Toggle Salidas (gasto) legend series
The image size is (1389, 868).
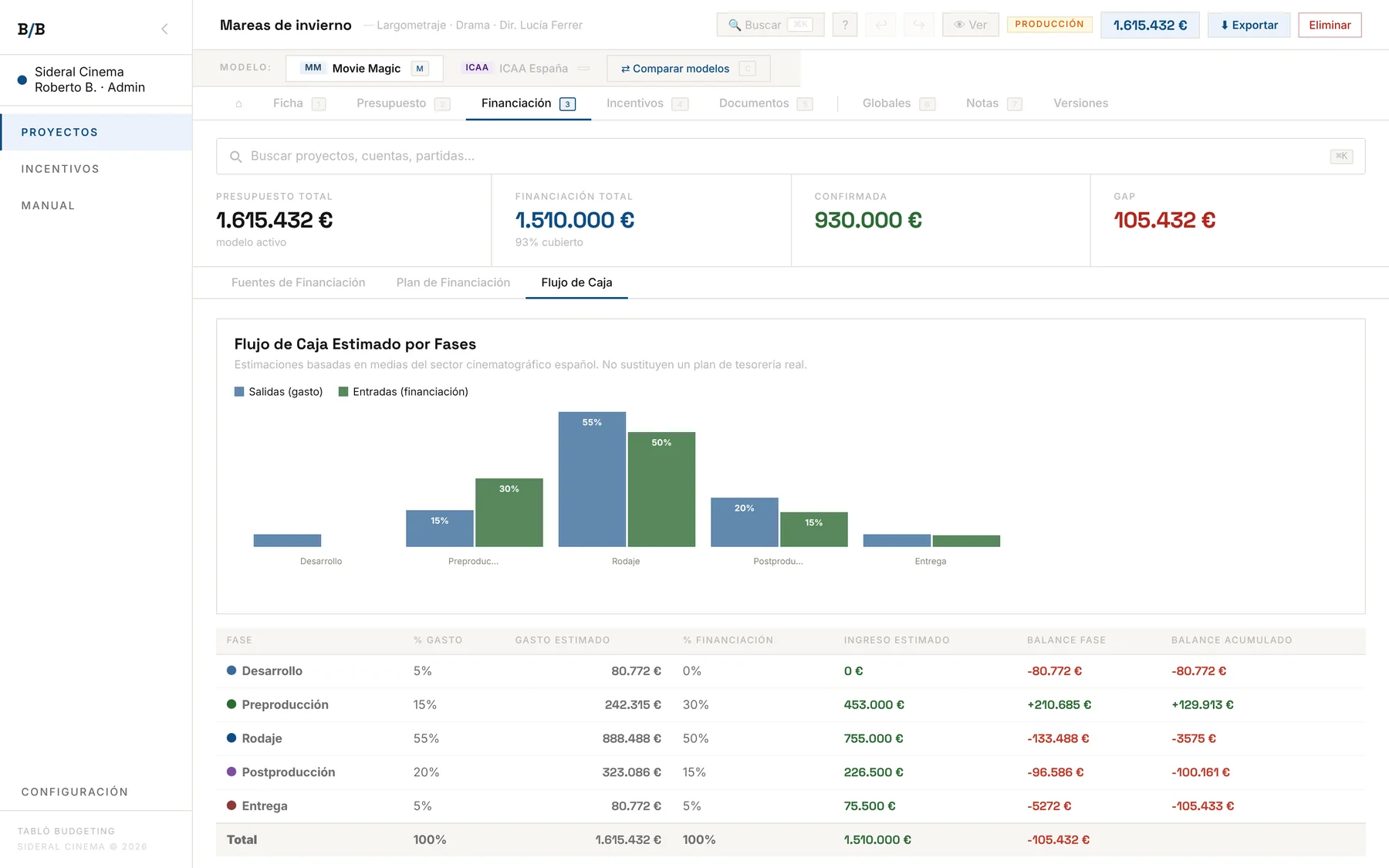click(279, 392)
